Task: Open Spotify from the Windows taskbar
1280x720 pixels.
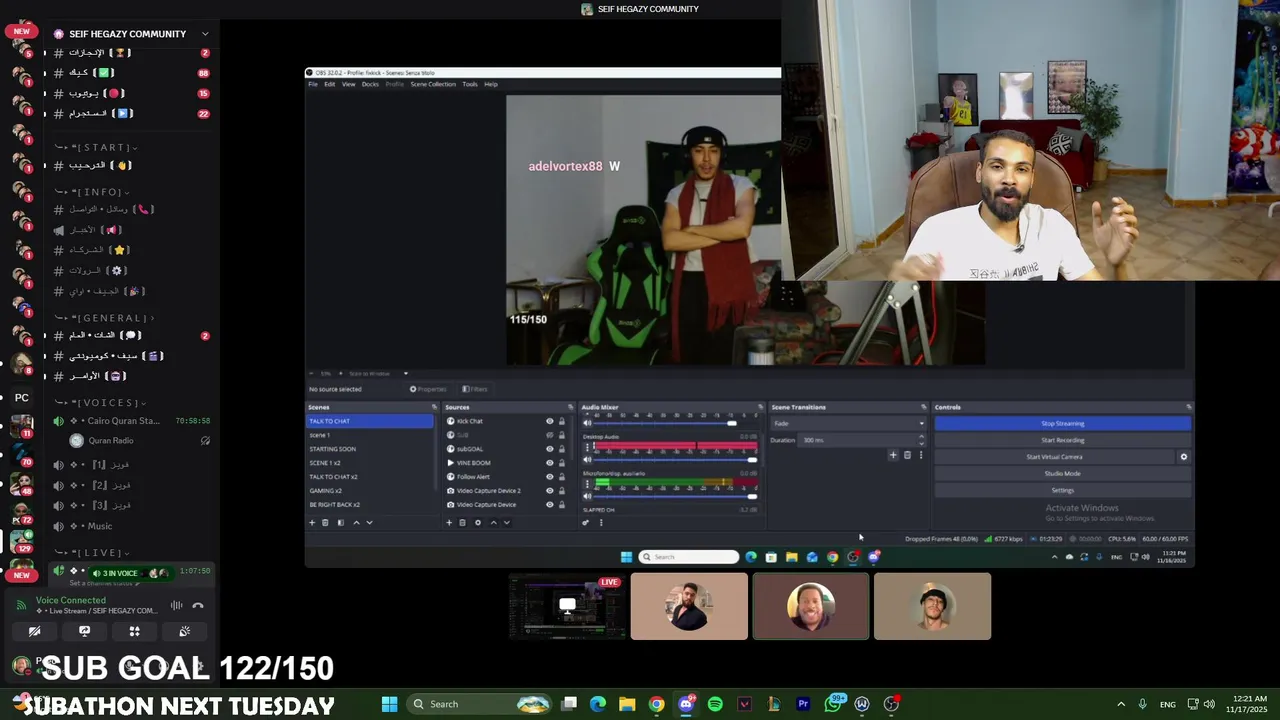Action: (x=715, y=704)
